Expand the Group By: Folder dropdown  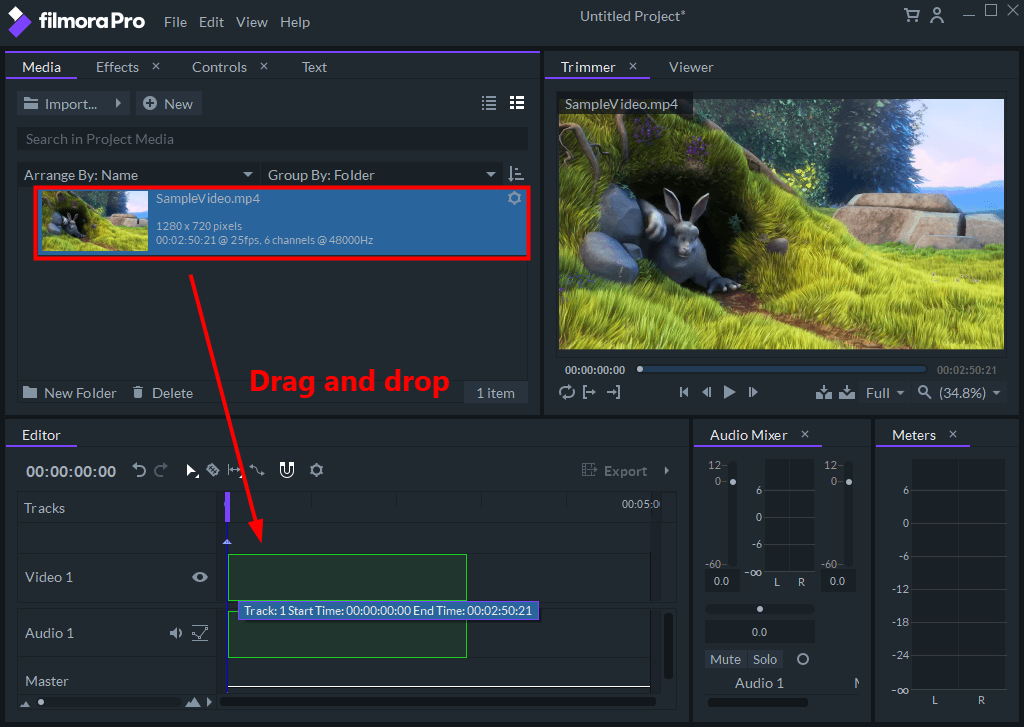pyautogui.click(x=381, y=175)
